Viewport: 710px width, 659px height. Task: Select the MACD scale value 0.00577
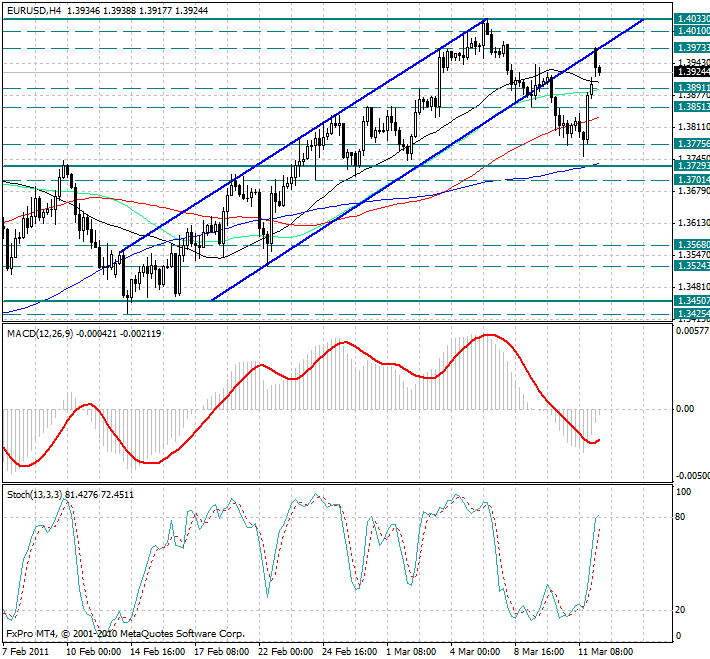click(x=692, y=331)
